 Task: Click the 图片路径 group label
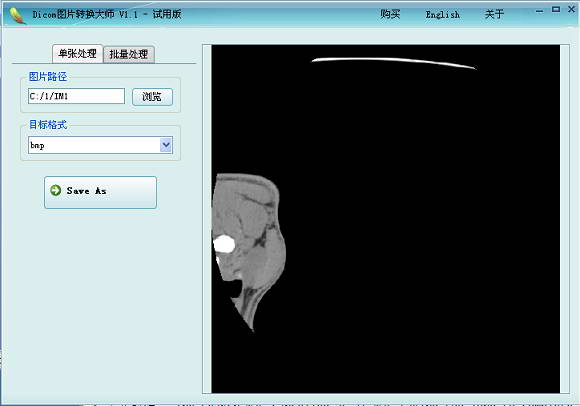tap(48, 77)
